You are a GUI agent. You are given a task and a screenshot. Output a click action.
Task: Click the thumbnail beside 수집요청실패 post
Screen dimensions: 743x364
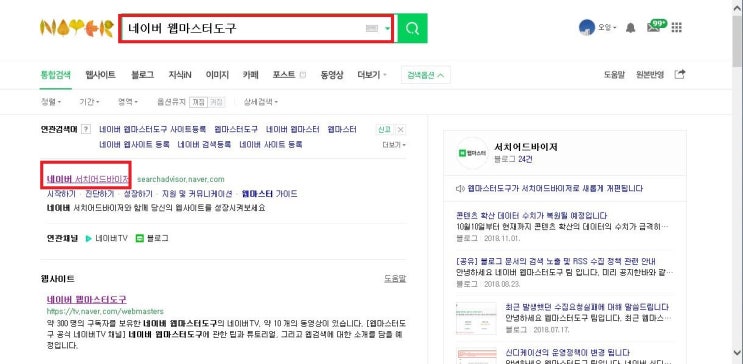[x=476, y=318]
